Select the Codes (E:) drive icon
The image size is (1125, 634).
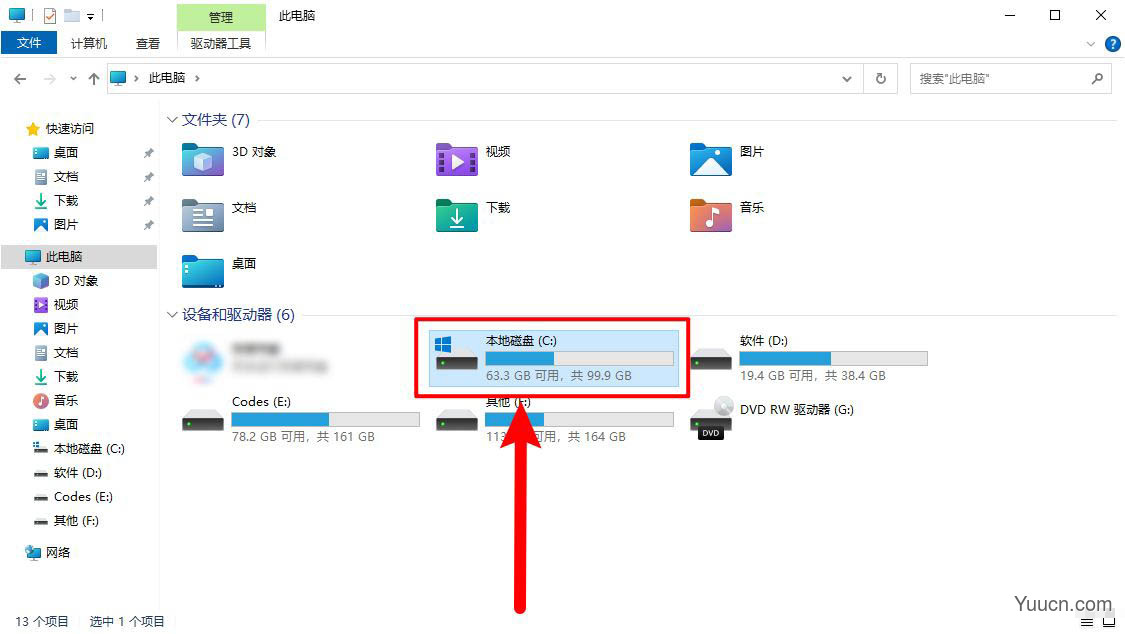click(x=202, y=420)
